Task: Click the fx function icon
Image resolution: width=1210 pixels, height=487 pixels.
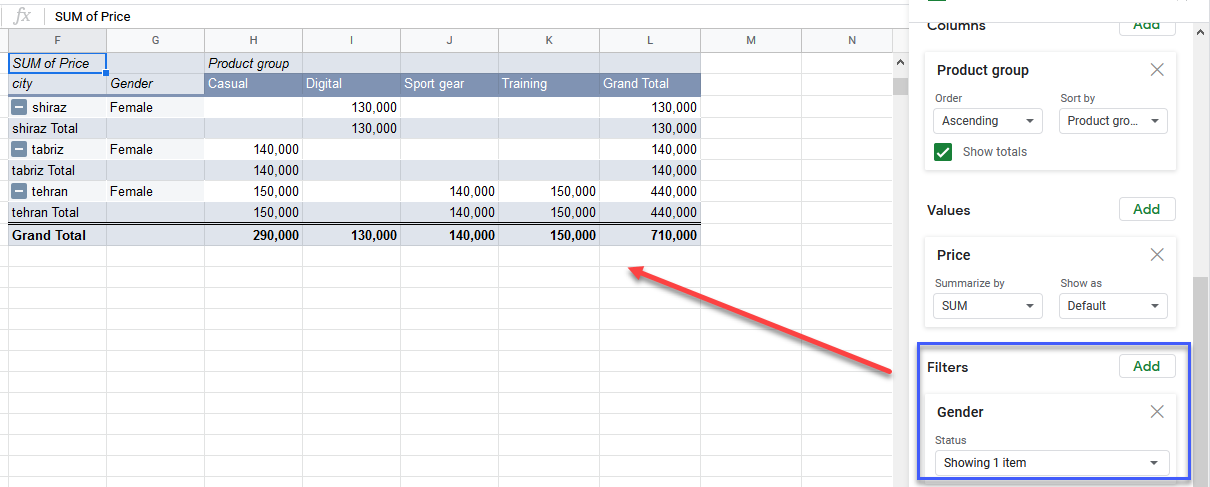Action: click(x=22, y=16)
